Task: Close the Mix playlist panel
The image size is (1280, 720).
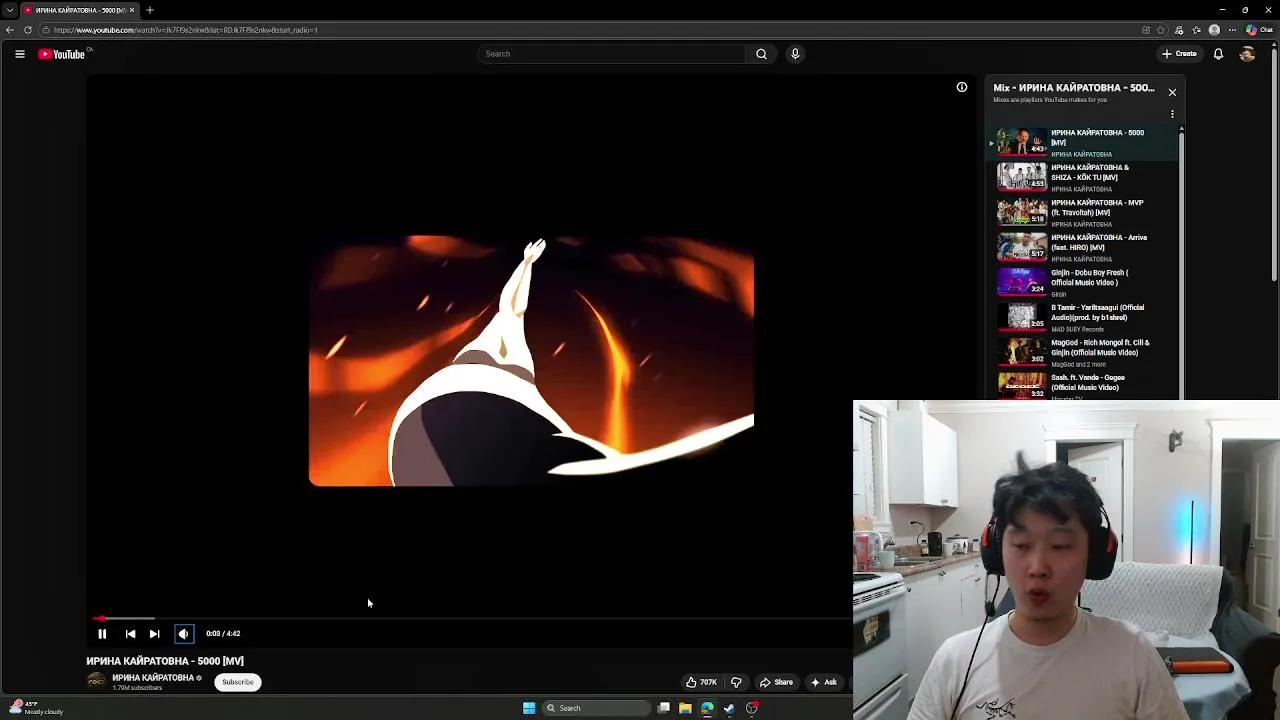Action: click(x=1172, y=92)
